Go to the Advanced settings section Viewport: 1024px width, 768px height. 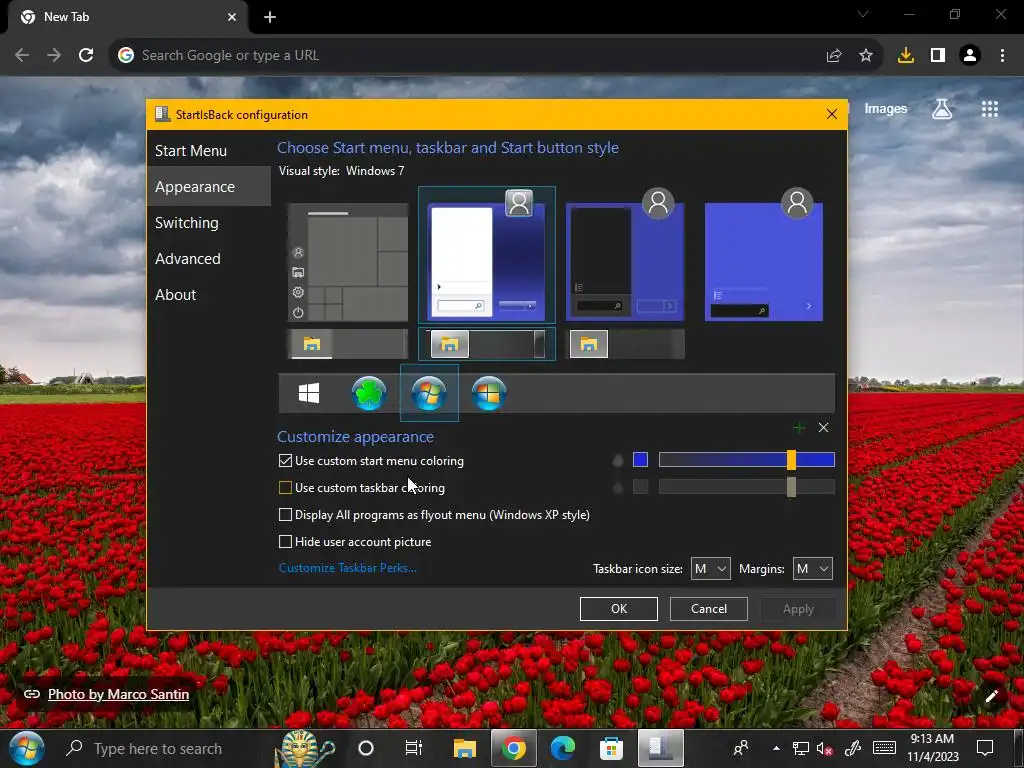pos(188,259)
